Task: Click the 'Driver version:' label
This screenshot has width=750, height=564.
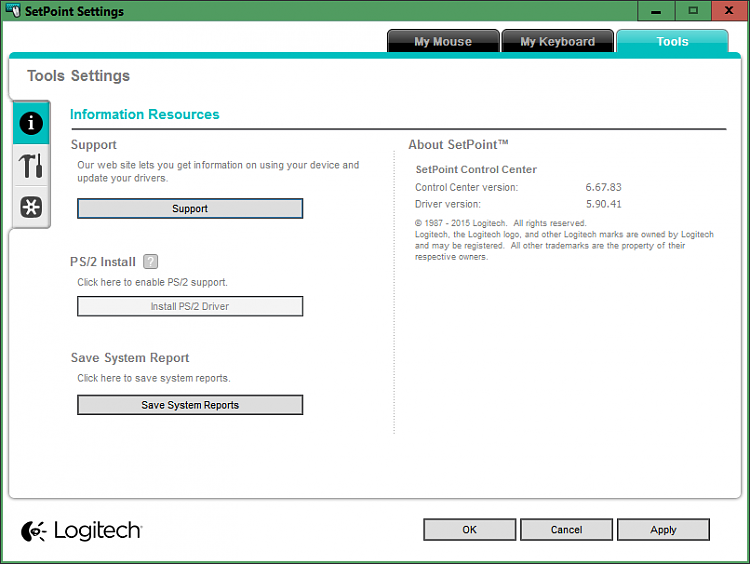Action: [448, 204]
